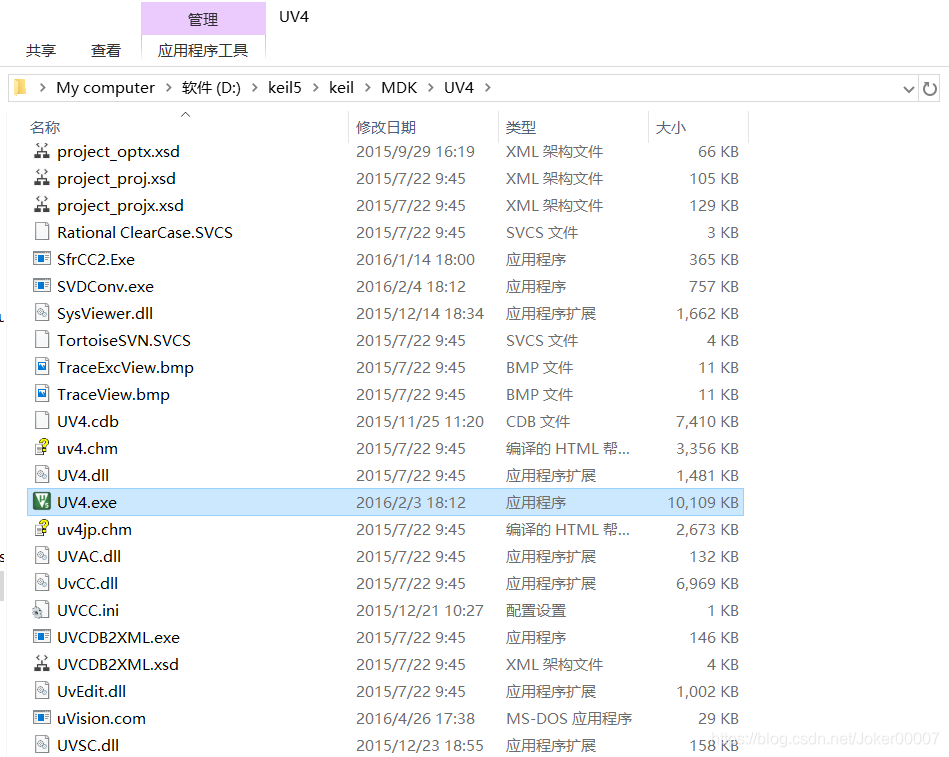The image size is (949, 757).
Task: Click the UV4.dll file icon
Action: 41,475
